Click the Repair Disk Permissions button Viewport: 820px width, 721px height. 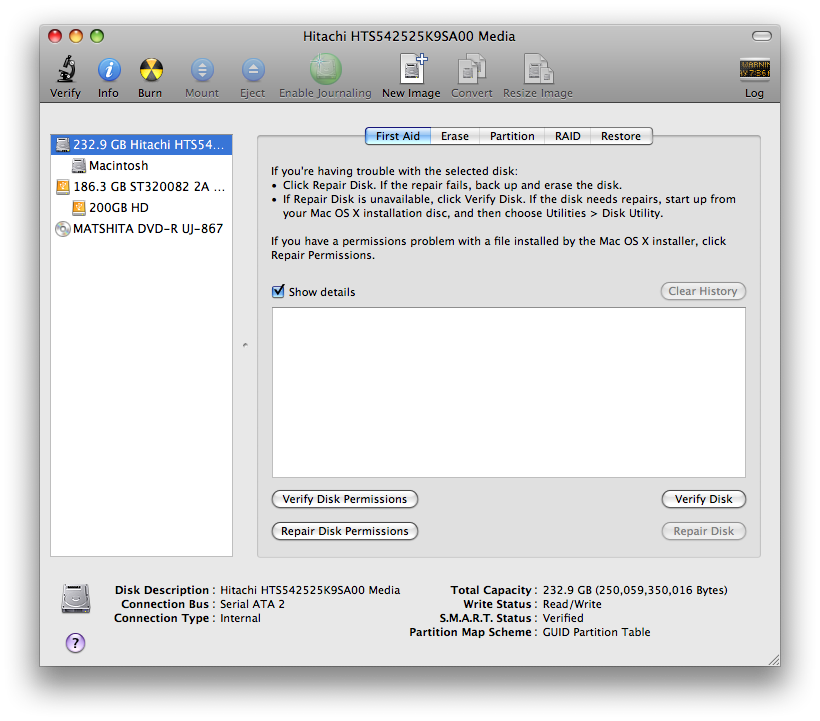pyautogui.click(x=345, y=531)
